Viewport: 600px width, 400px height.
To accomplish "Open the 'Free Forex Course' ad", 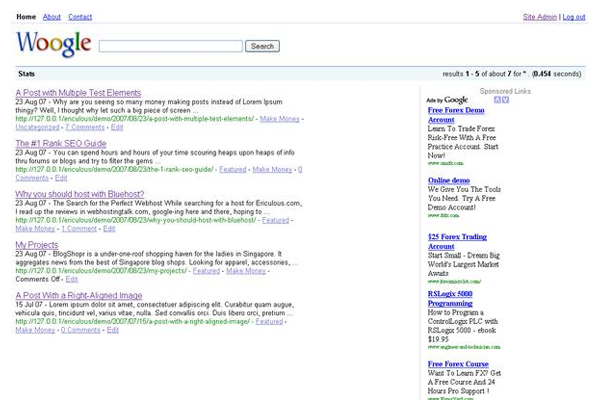I will 458,364.
